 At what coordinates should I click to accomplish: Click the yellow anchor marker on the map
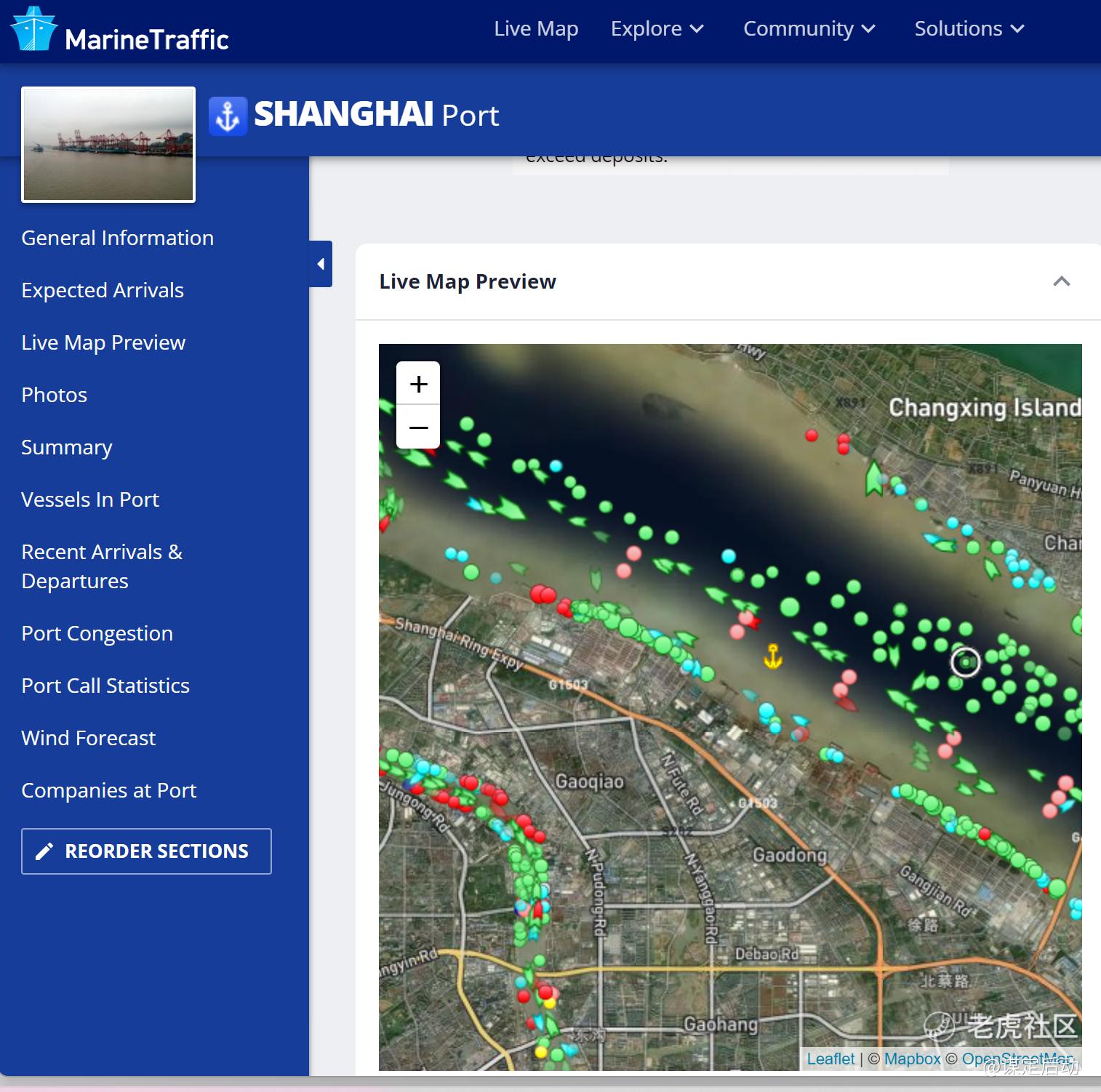[x=772, y=656]
